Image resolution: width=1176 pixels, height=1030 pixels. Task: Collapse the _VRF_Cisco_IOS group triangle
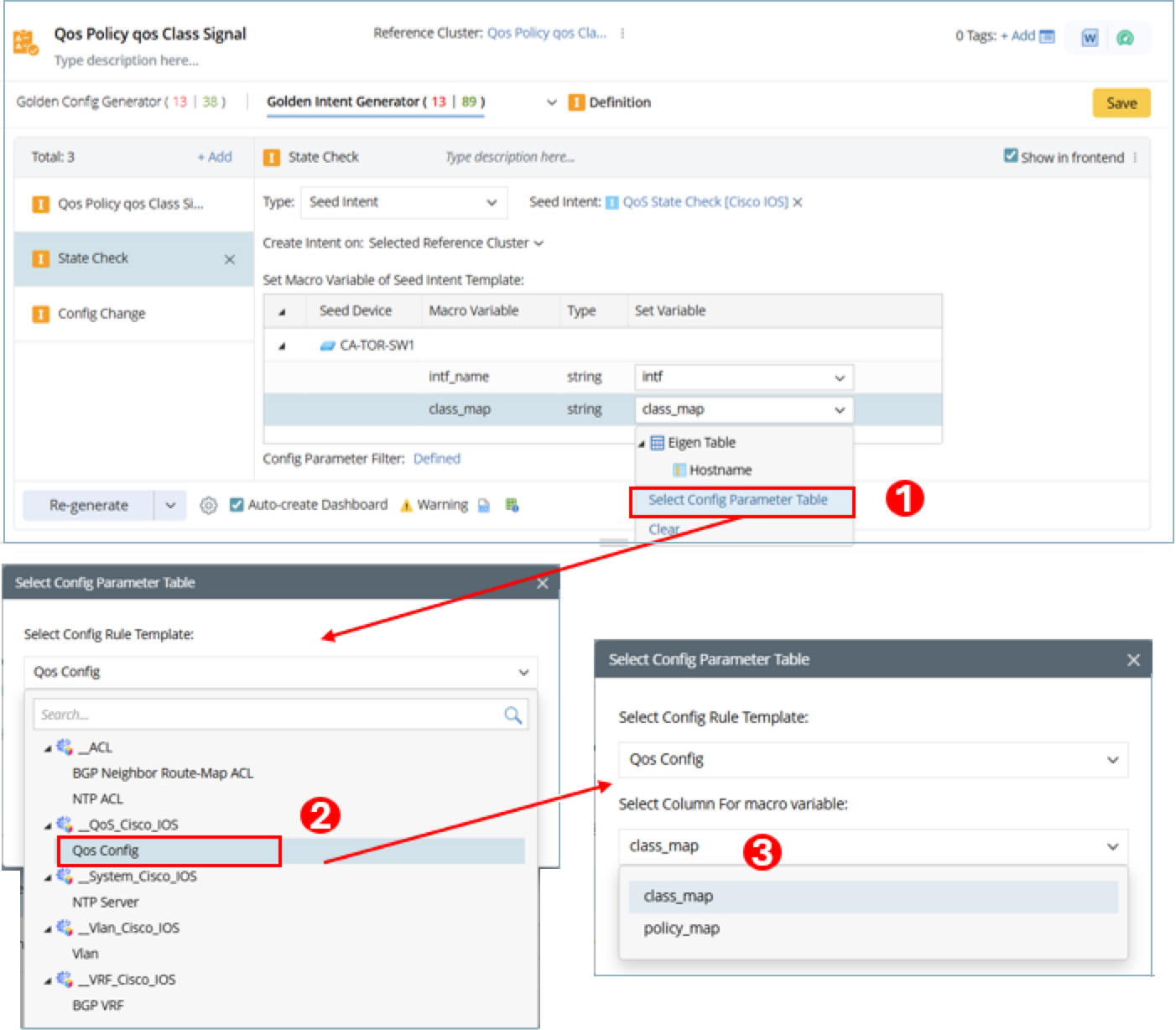point(49,981)
